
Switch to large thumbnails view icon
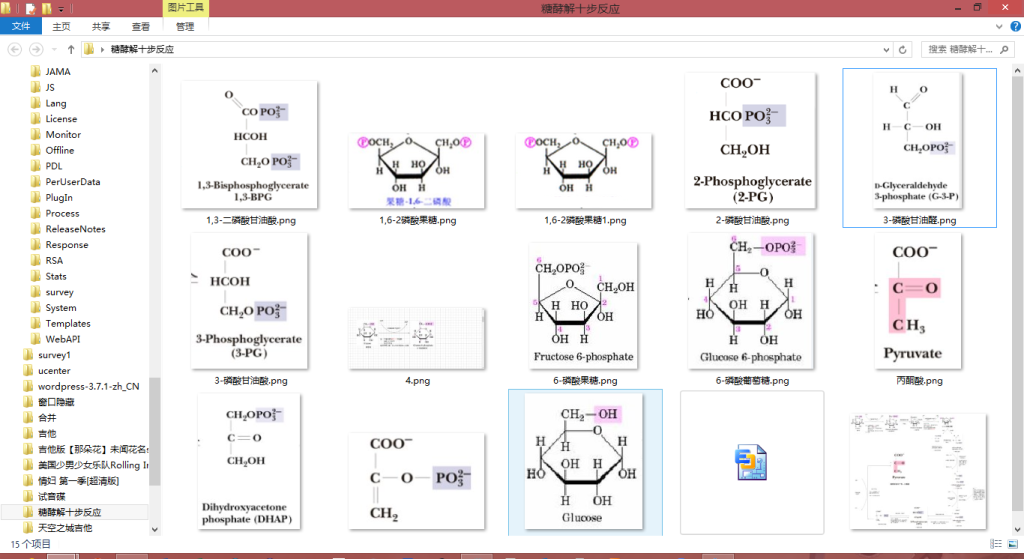pos(1013,544)
